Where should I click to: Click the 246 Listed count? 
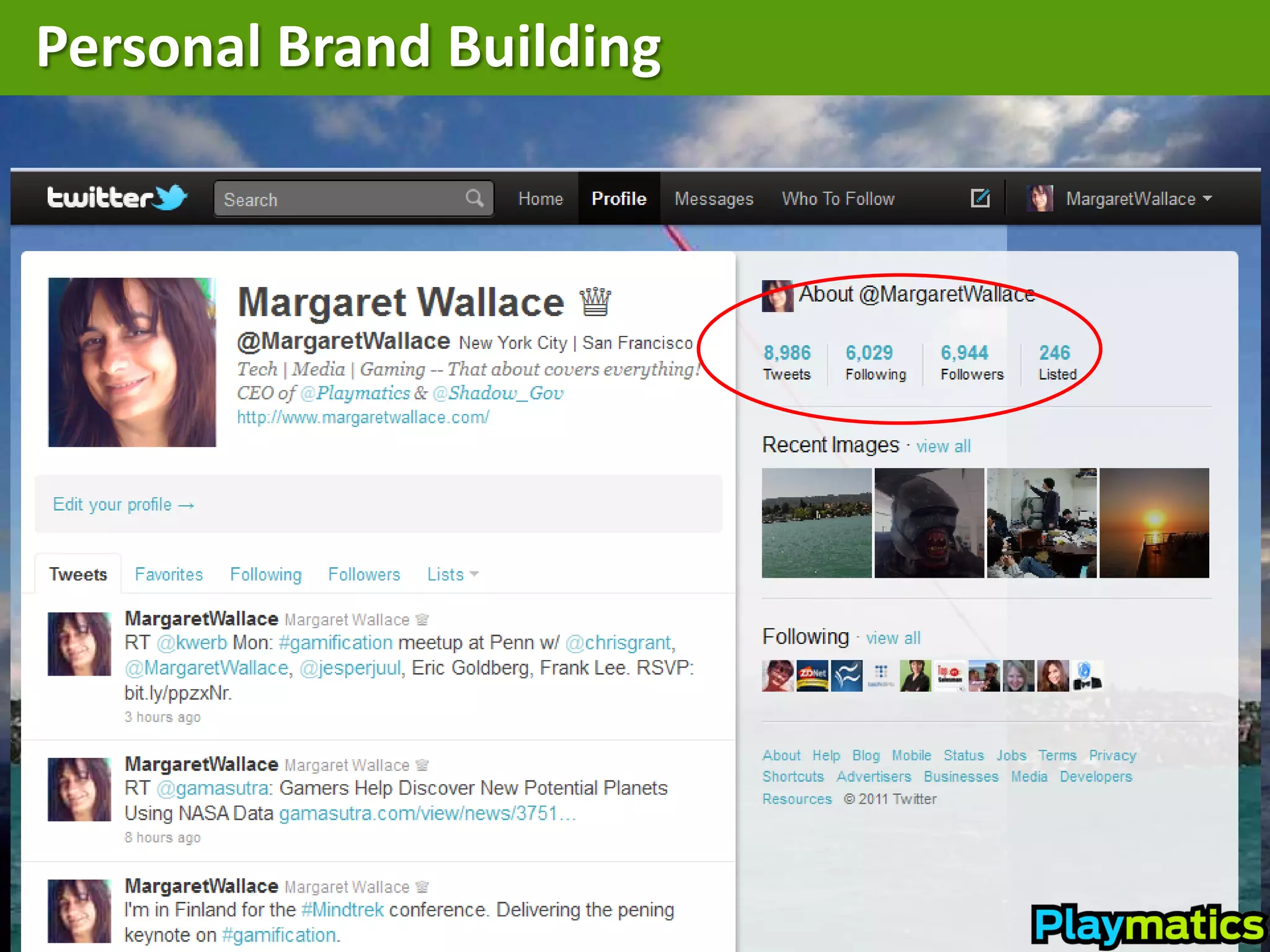point(1057,363)
